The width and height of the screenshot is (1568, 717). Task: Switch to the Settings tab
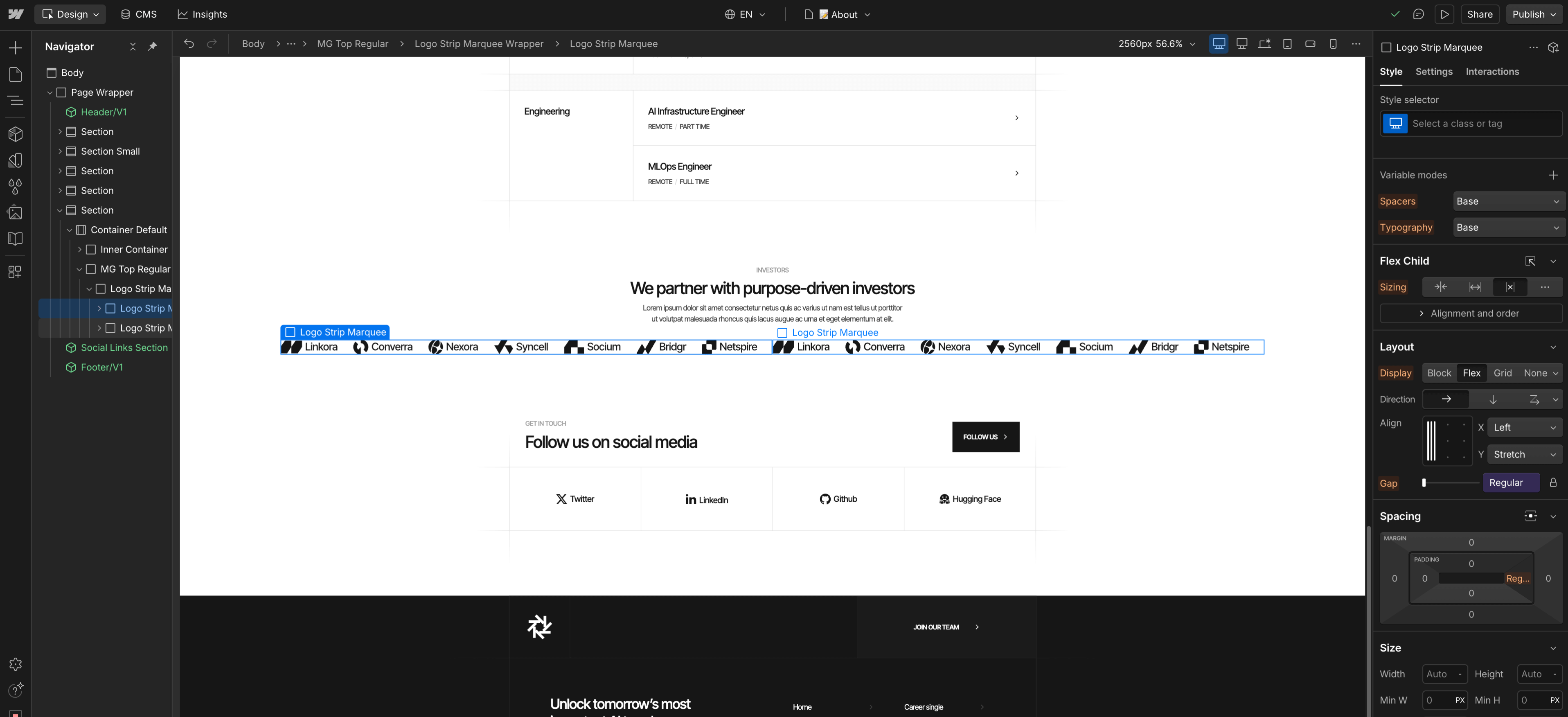coord(1434,71)
